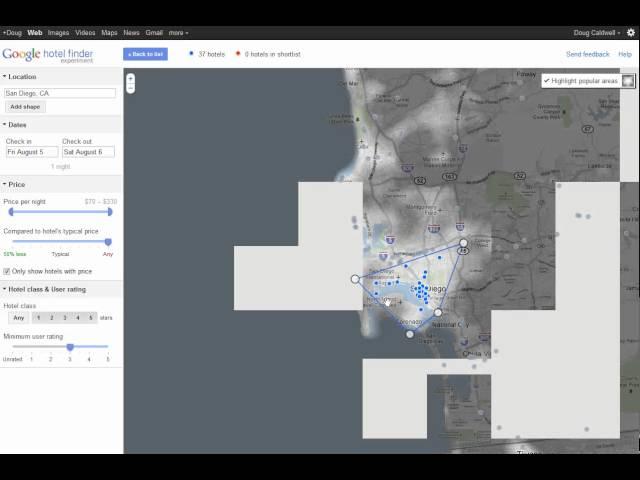Click the Add shape button
Screen dimensions: 640x480
pos(25,107)
